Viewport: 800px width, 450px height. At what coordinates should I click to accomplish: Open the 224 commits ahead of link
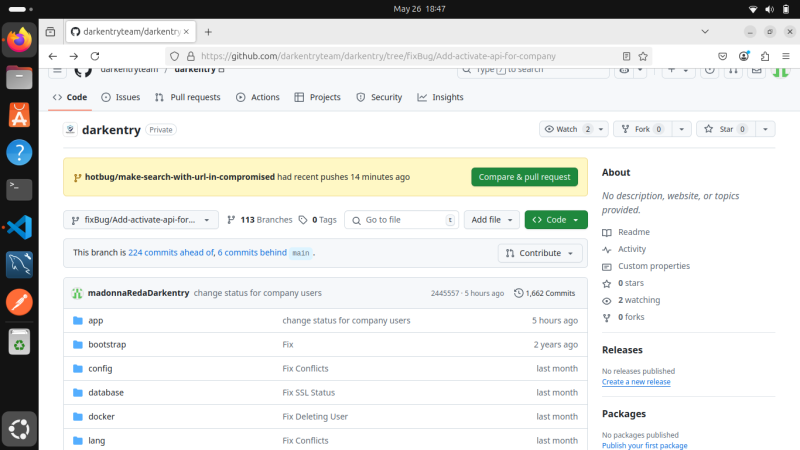click(x=171, y=253)
